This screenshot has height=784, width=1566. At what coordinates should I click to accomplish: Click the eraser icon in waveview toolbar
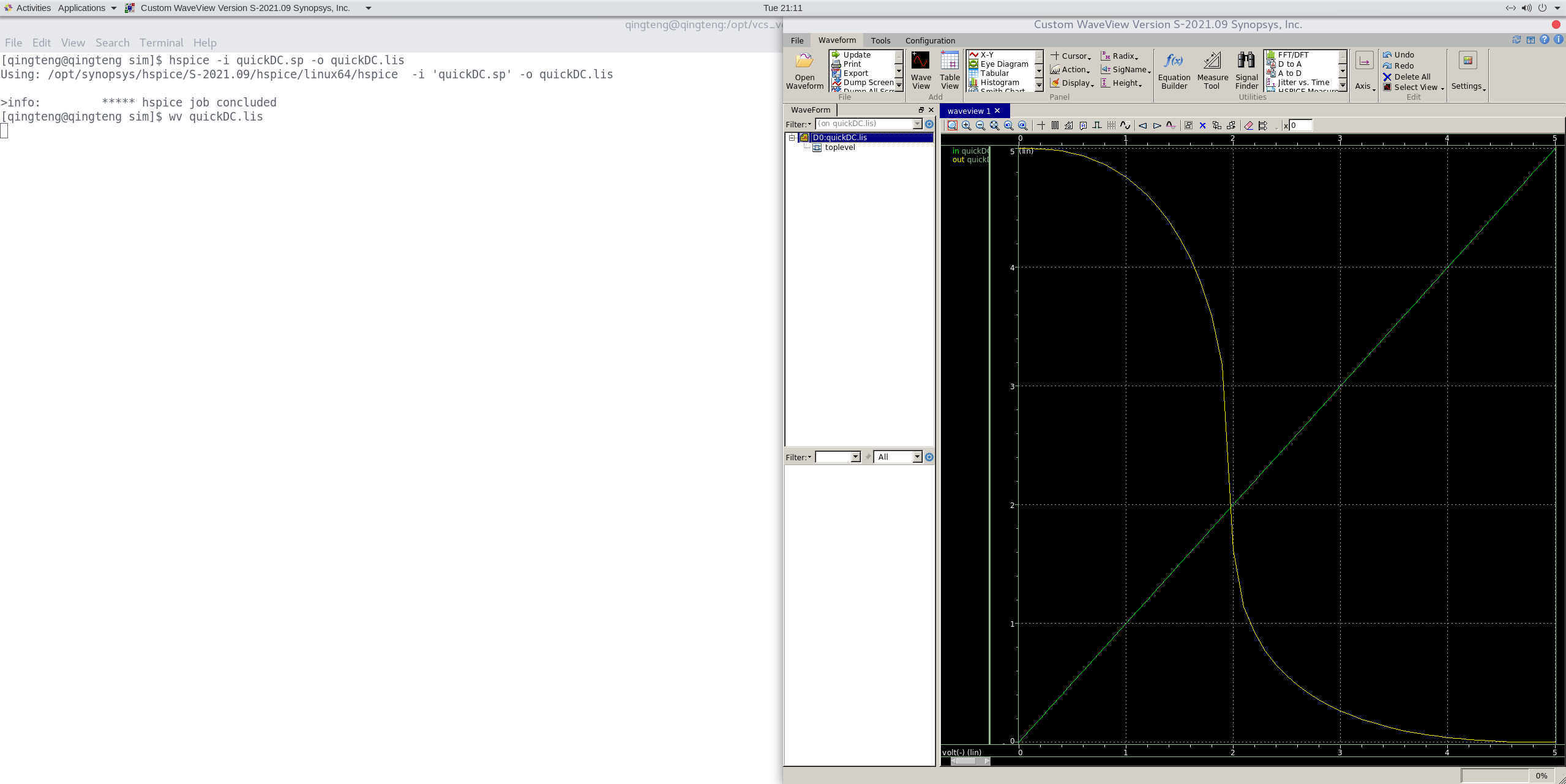click(1248, 125)
